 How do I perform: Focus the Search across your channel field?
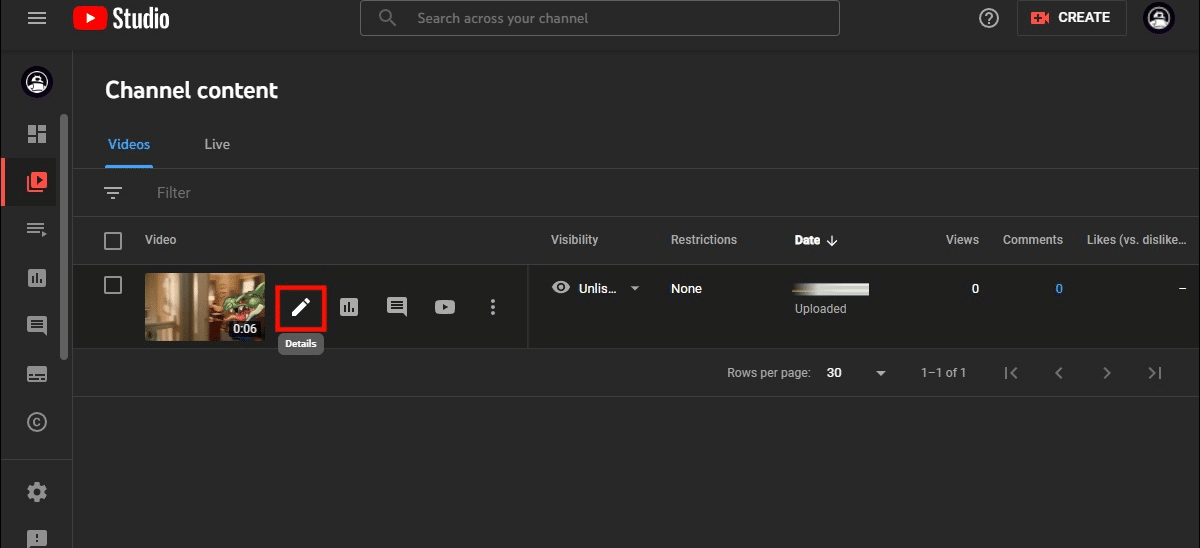[x=600, y=18]
